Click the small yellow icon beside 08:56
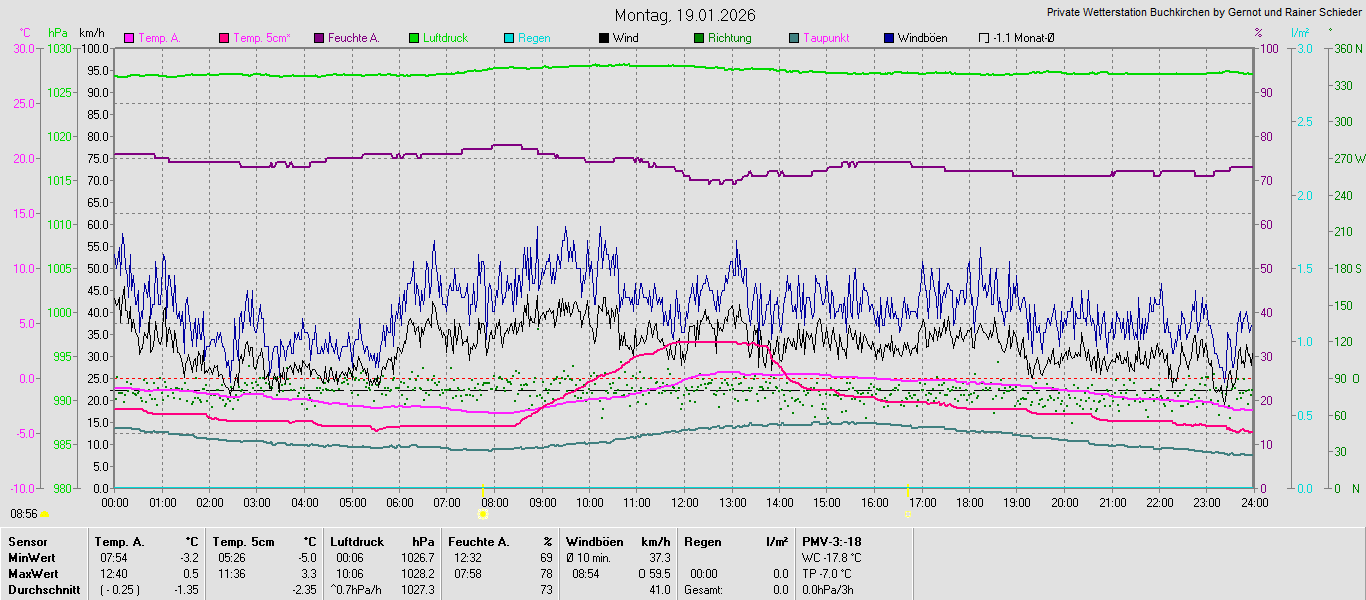 pos(44,514)
